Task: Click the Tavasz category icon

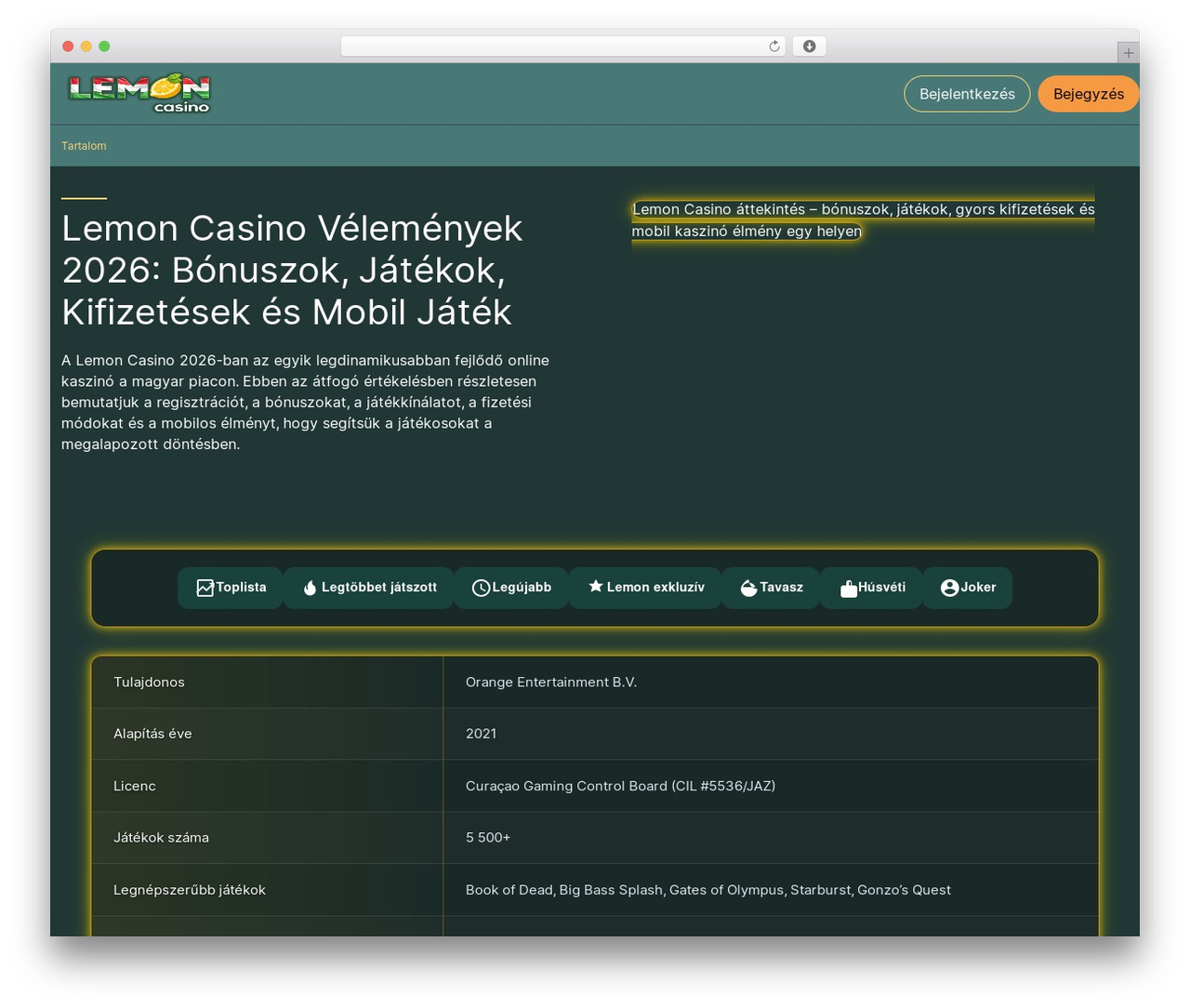Action: tap(748, 588)
